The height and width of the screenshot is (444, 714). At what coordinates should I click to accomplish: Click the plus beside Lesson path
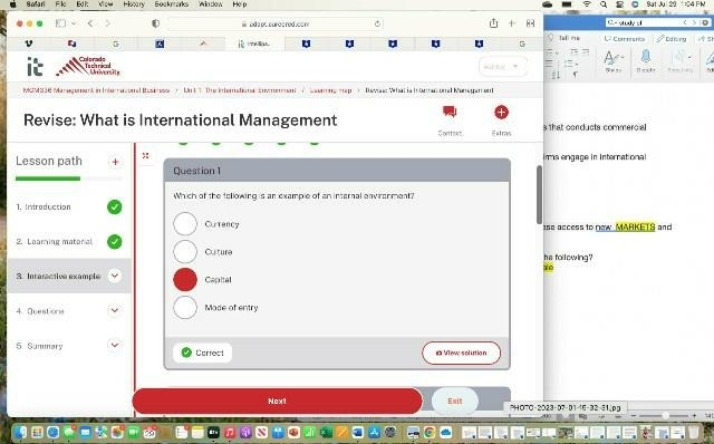(x=115, y=162)
